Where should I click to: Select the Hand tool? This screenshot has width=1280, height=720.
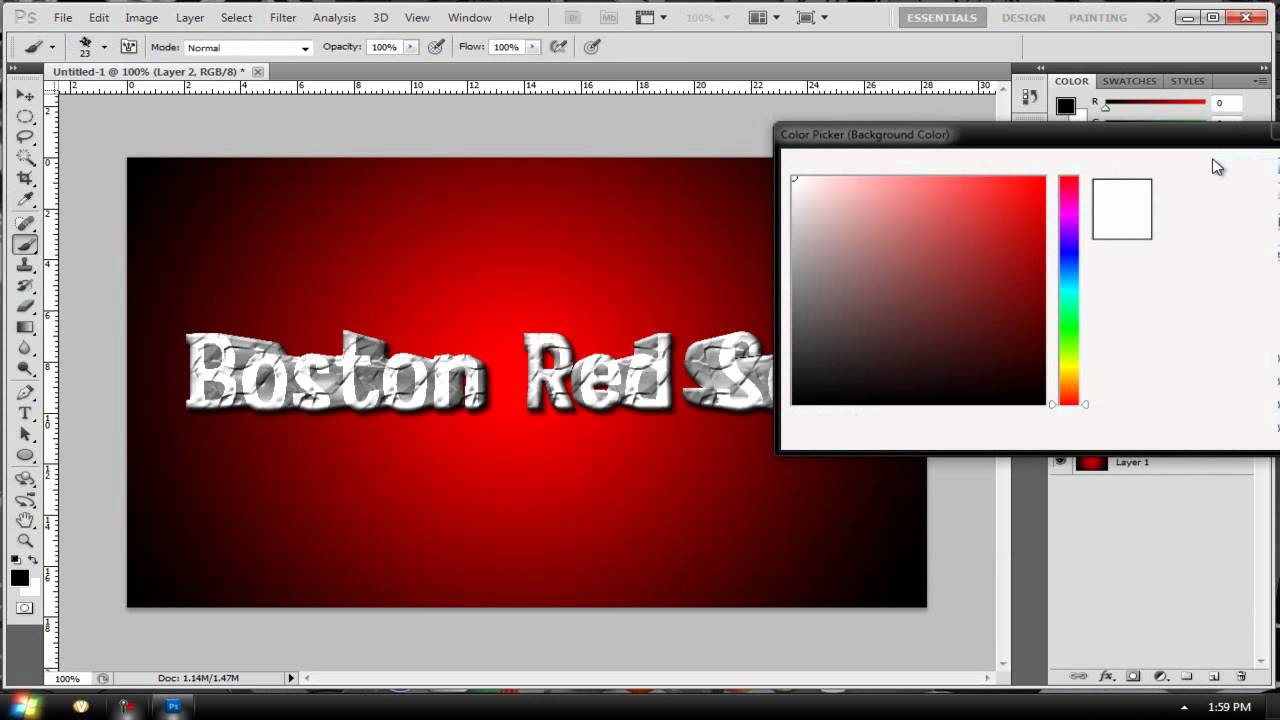[x=25, y=521]
